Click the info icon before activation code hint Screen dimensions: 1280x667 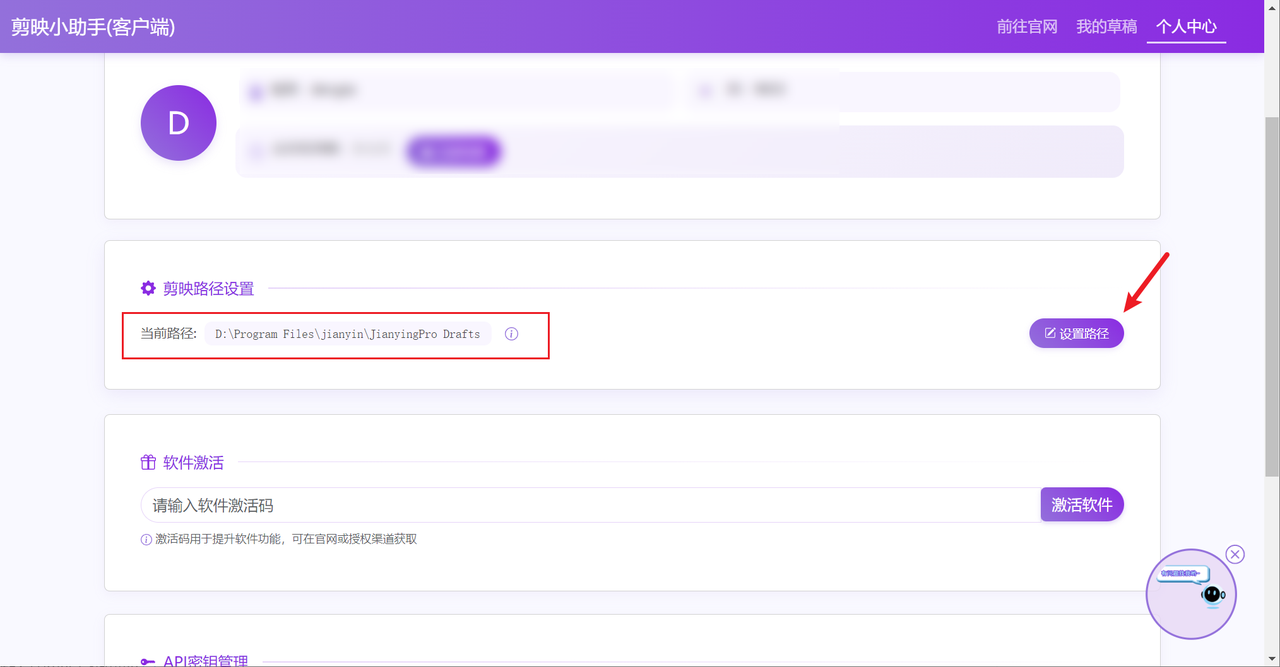146,539
